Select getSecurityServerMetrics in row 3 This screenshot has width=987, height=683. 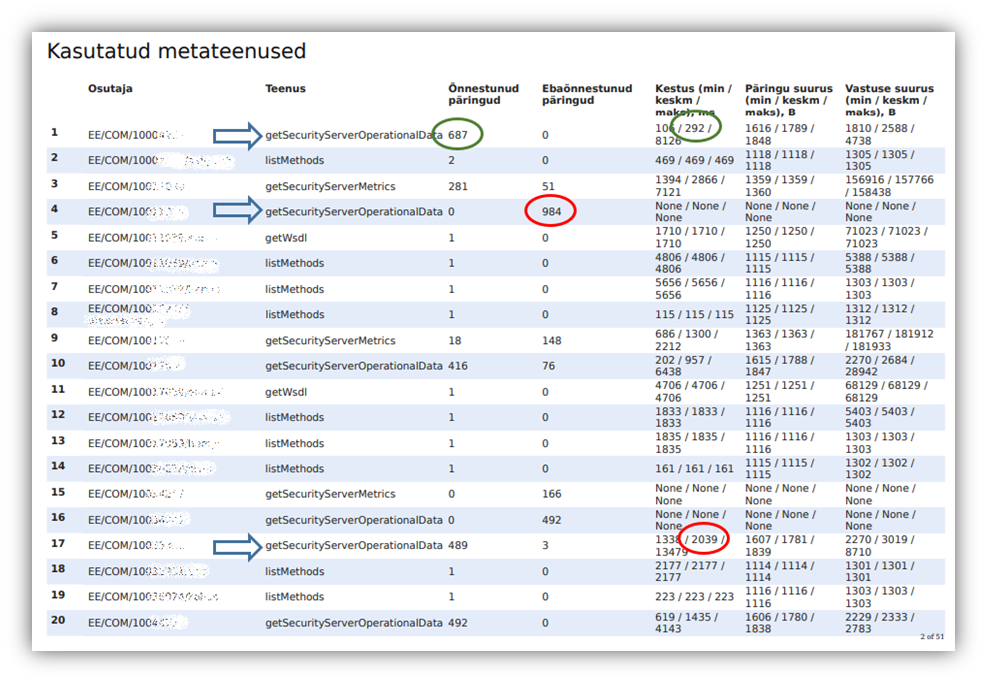pyautogui.click(x=330, y=186)
